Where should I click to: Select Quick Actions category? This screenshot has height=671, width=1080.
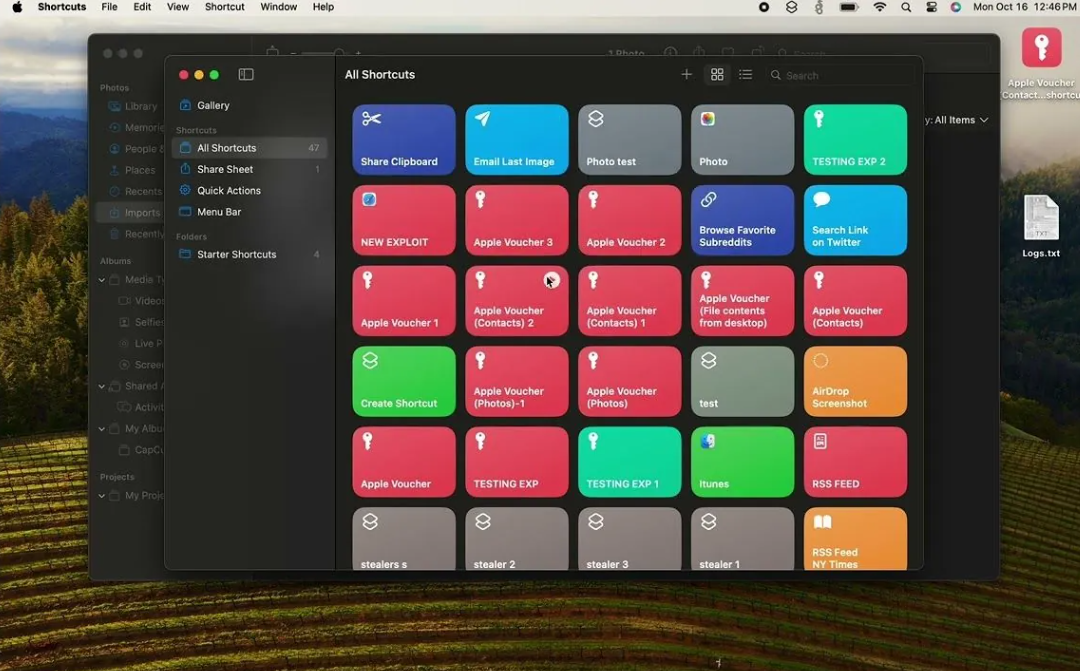coord(228,190)
